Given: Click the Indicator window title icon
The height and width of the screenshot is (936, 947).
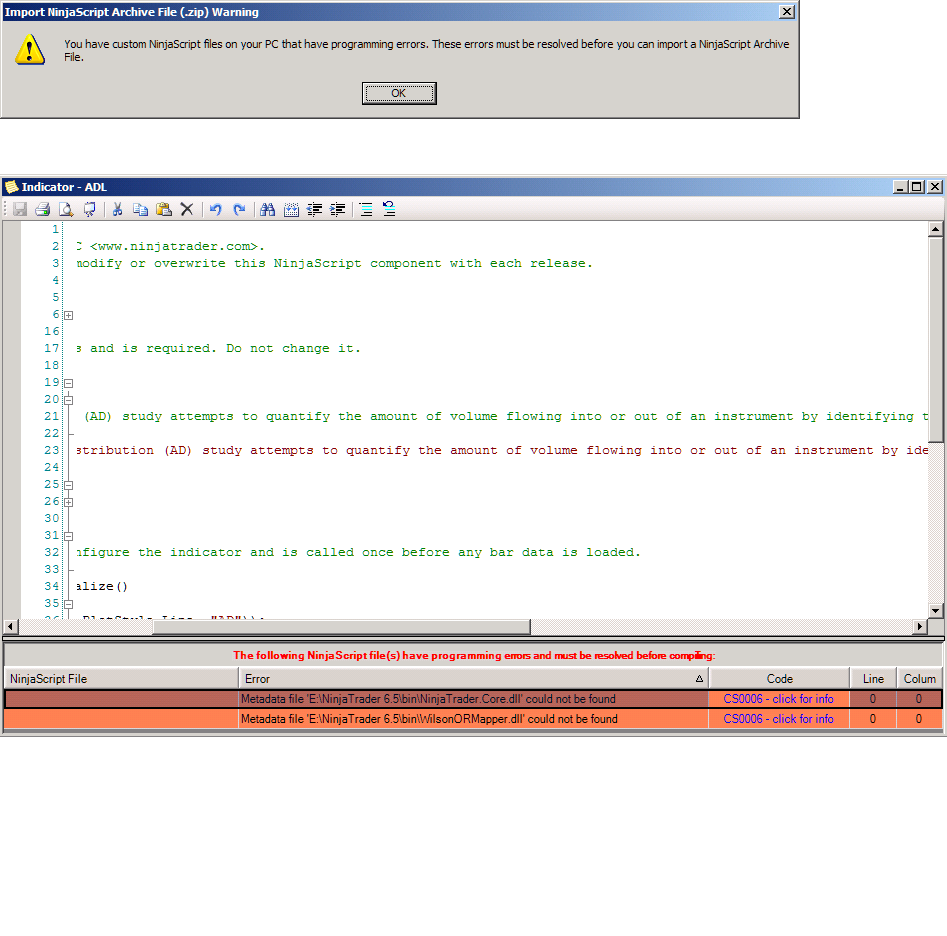Looking at the screenshot, I should point(11,187).
